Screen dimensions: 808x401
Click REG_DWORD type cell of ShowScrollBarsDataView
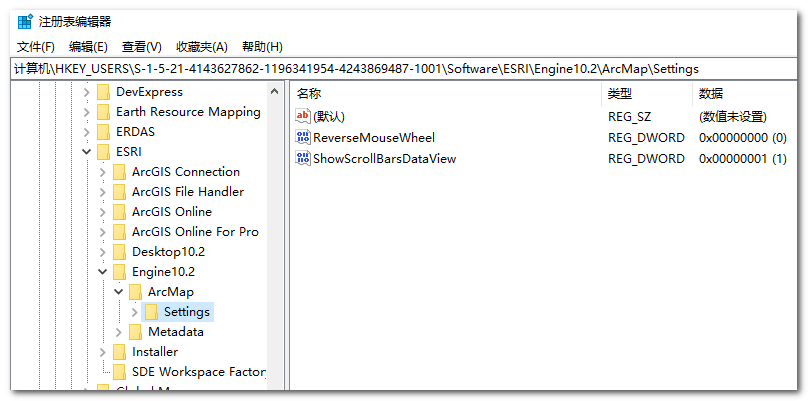click(x=646, y=158)
